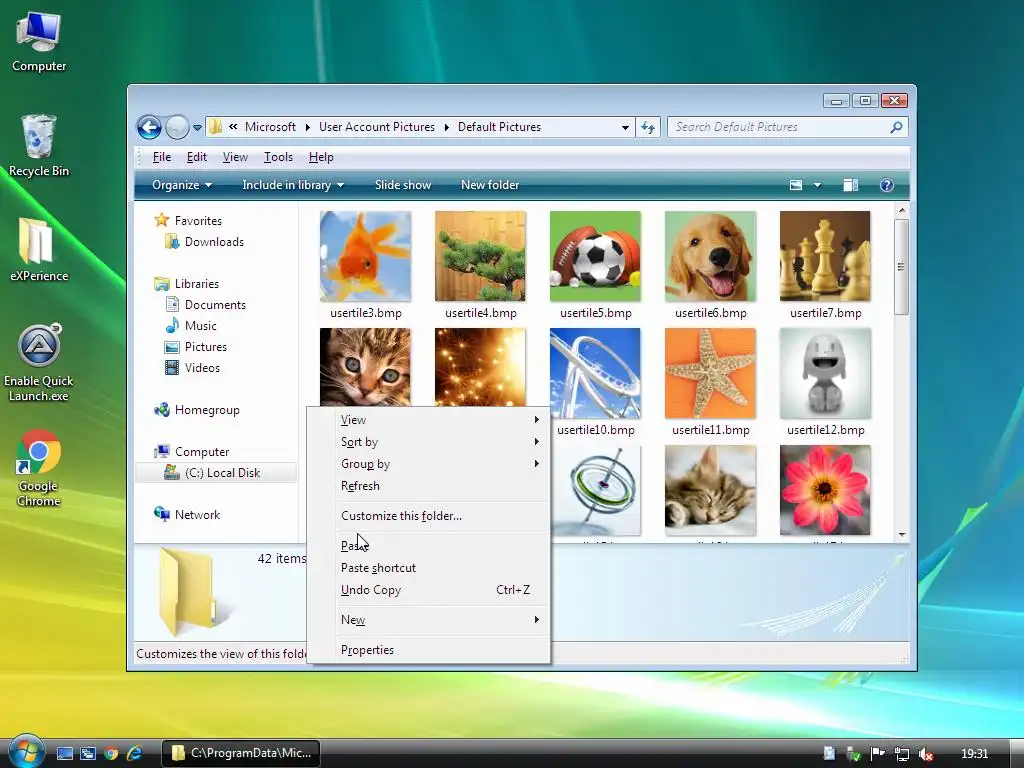Expand the New submenu in context menu
Screen dimensions: 1024x768
point(428,620)
